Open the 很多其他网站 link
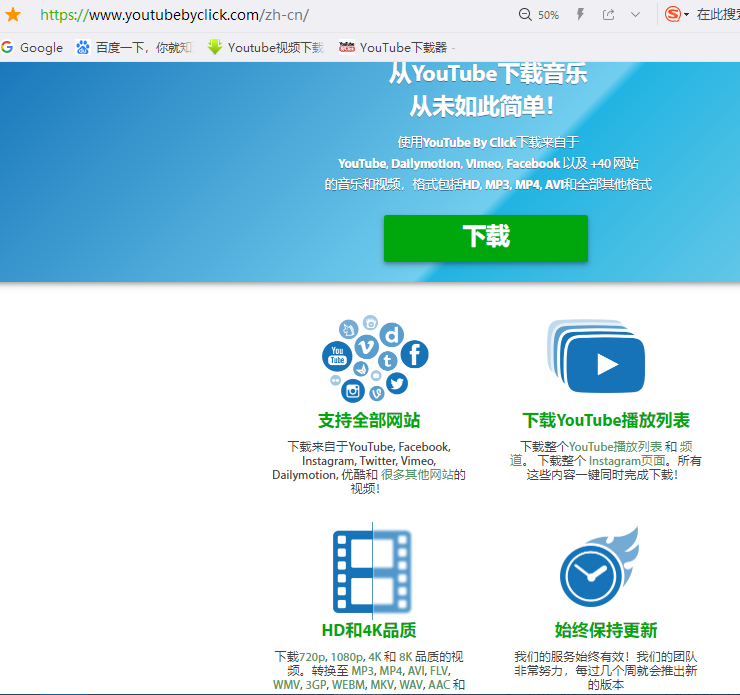740x695 pixels. click(417, 475)
